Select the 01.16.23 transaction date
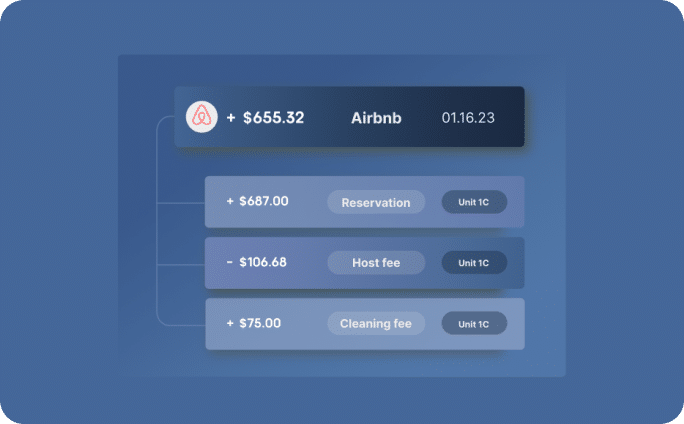The width and height of the screenshot is (684, 424). pyautogui.click(x=468, y=118)
